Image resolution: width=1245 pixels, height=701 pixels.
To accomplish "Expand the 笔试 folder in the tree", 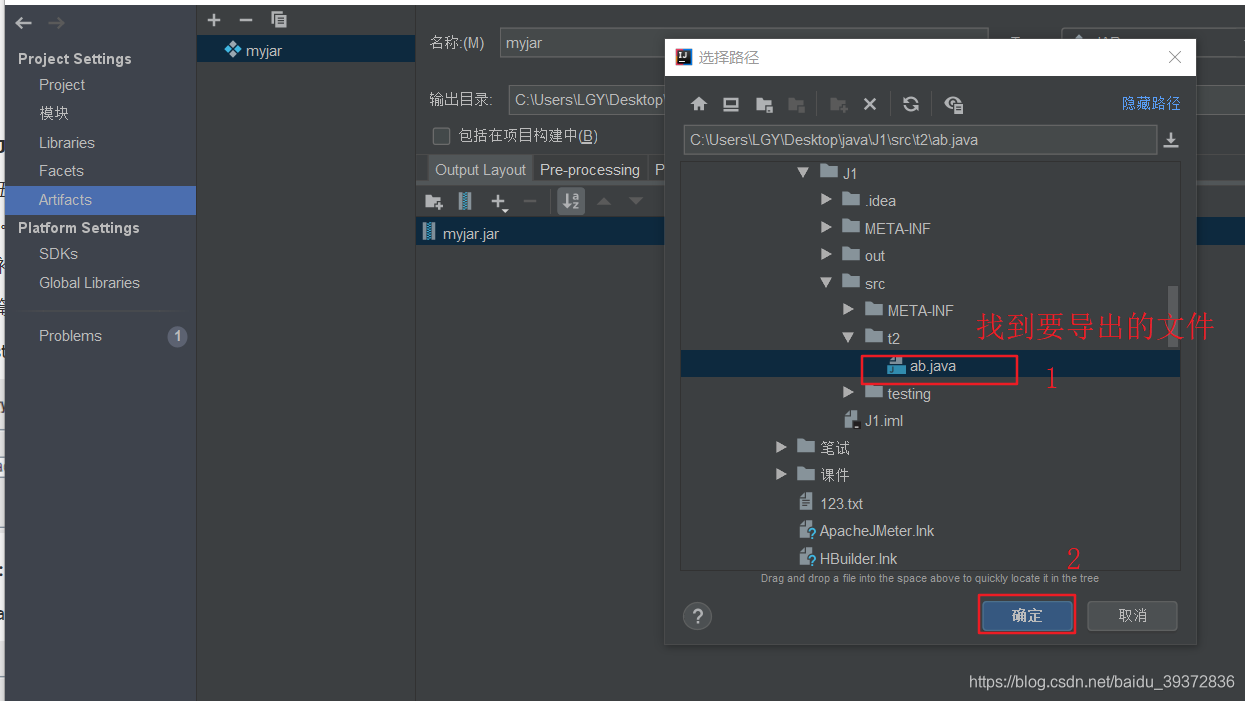I will pos(781,447).
